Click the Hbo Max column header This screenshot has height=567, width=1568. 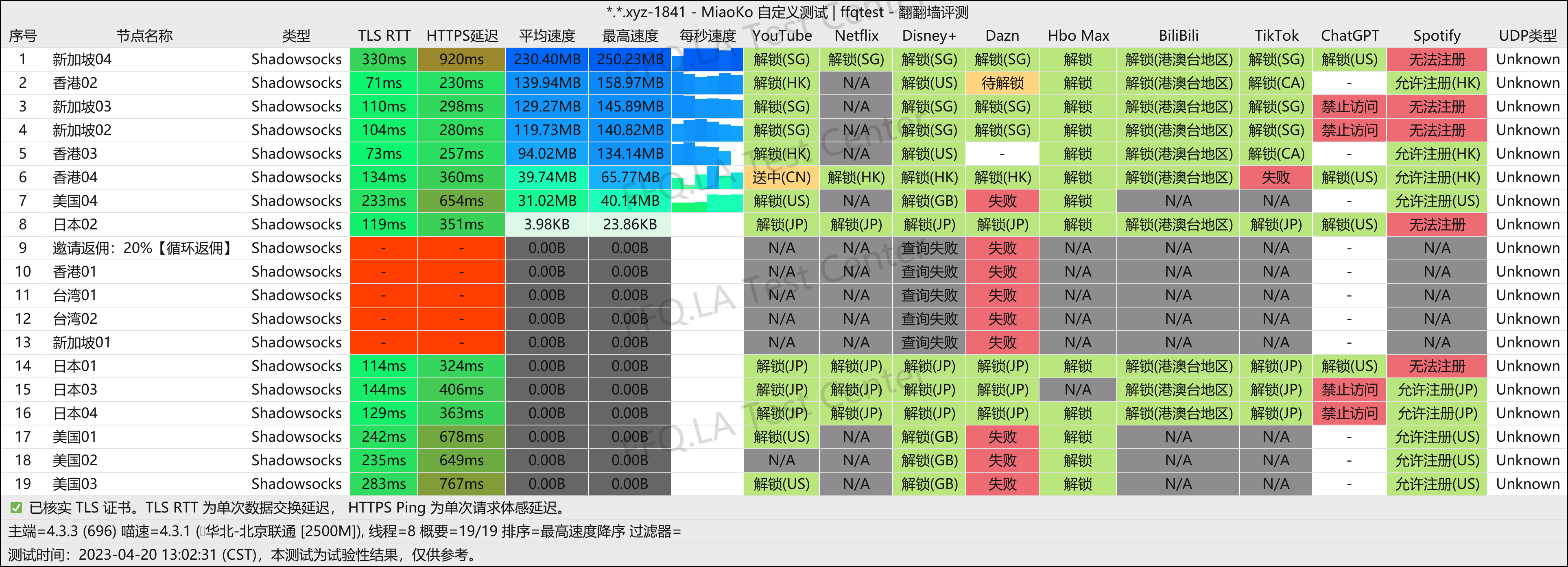(x=1077, y=36)
